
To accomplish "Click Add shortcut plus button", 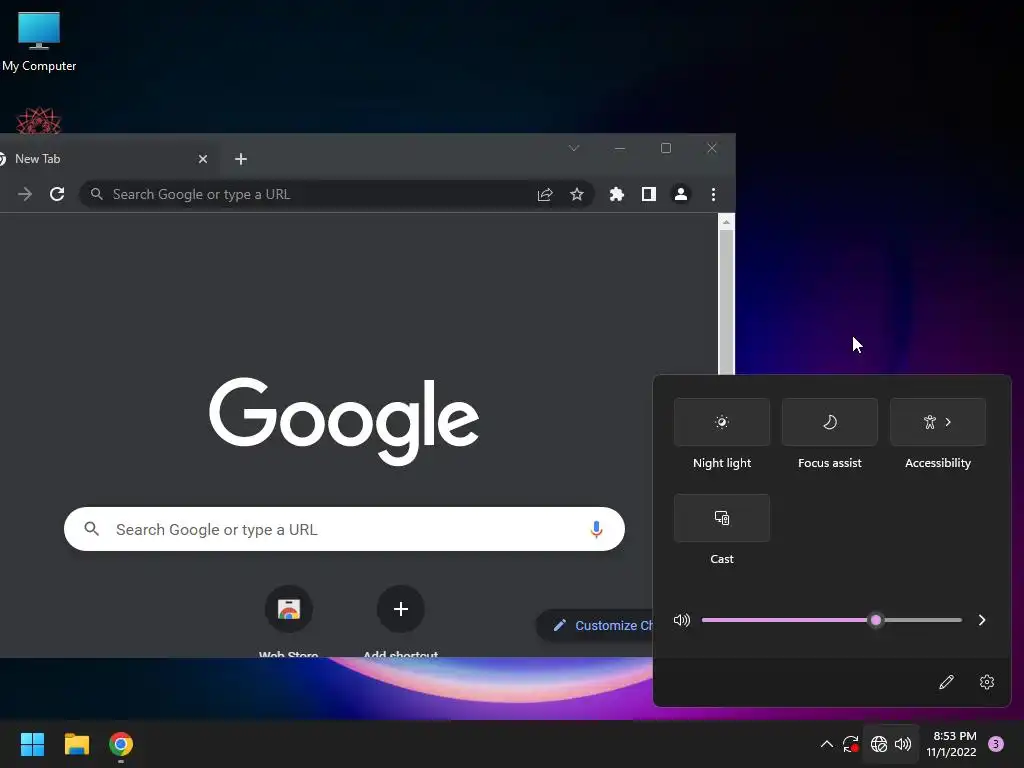I will (400, 609).
